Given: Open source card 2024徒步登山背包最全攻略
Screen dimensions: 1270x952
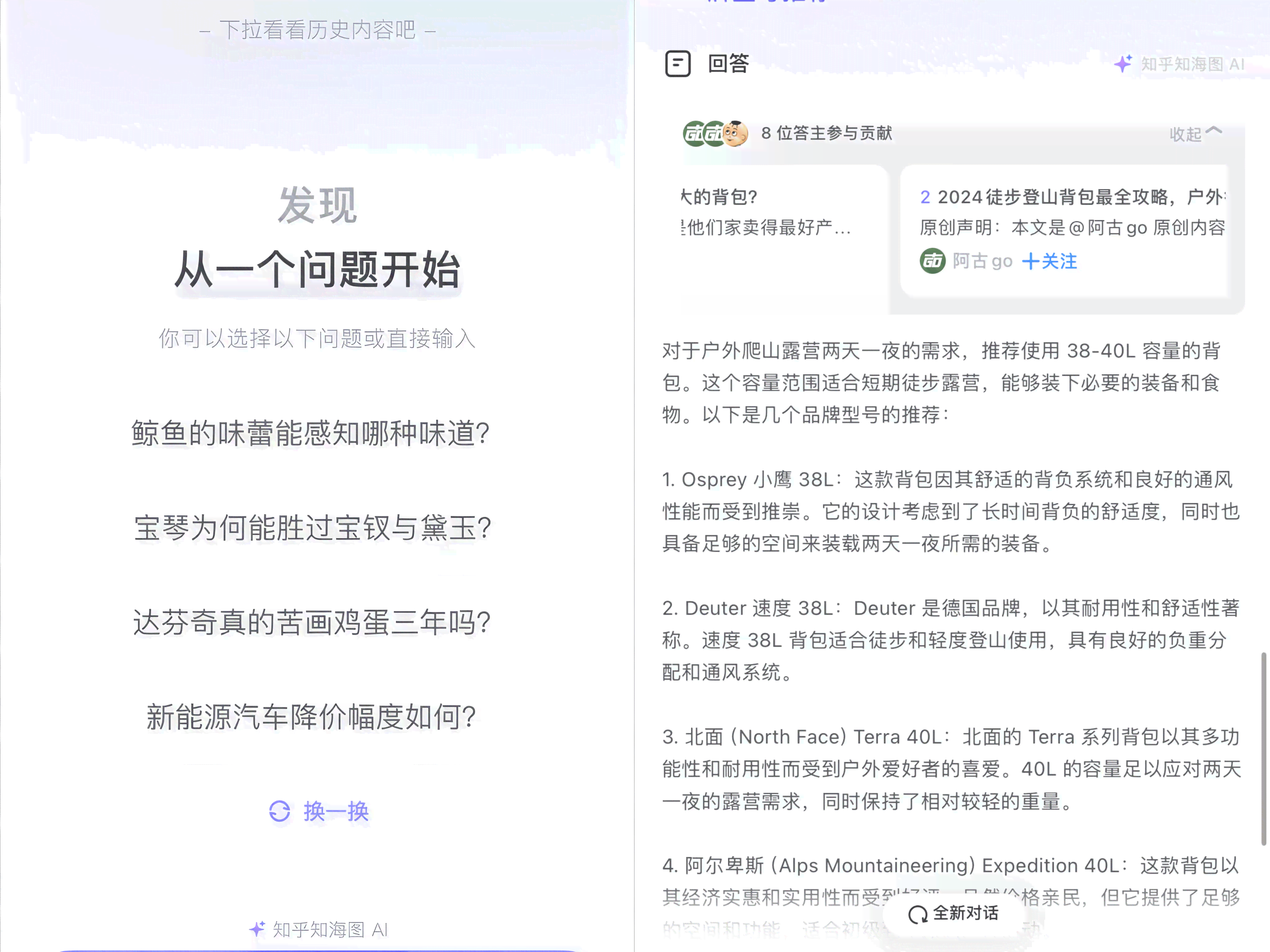Looking at the screenshot, I should pos(1064,231).
